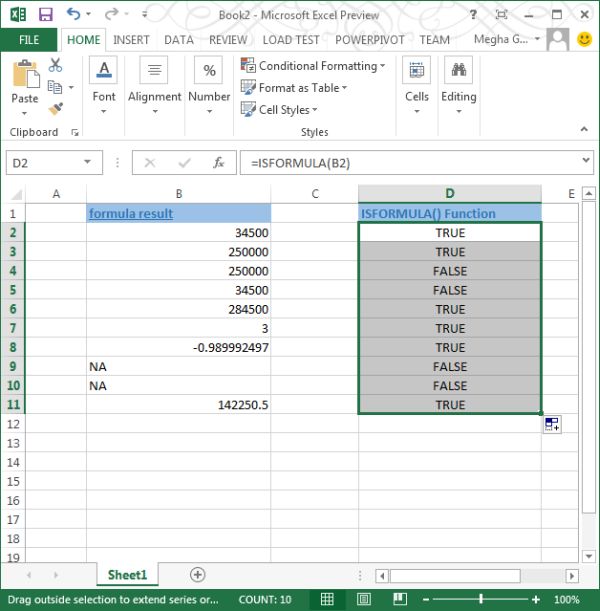Click the formula bar input field
This screenshot has width=600, height=611.
pyautogui.click(x=411, y=162)
